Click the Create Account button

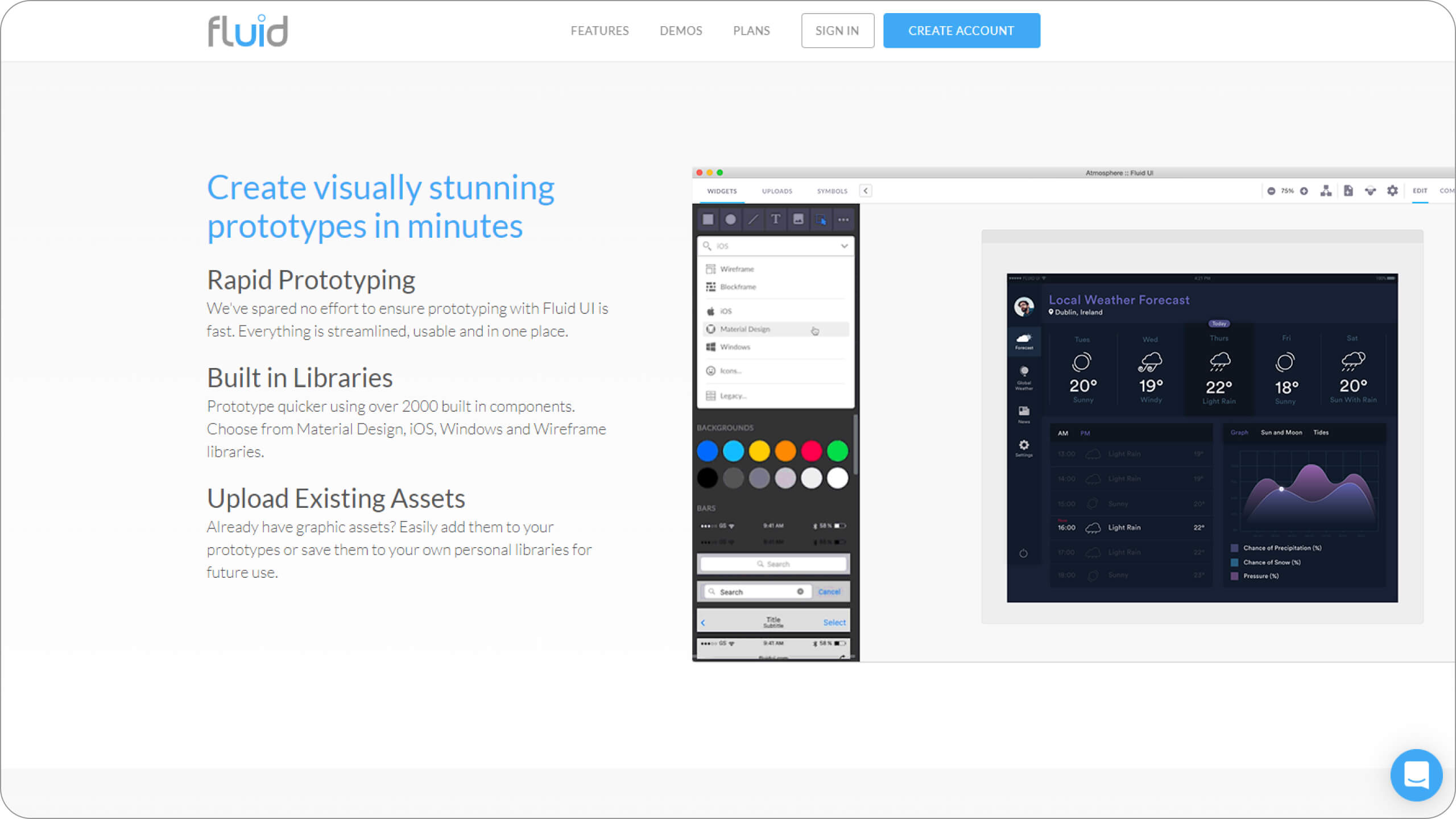[x=961, y=31]
